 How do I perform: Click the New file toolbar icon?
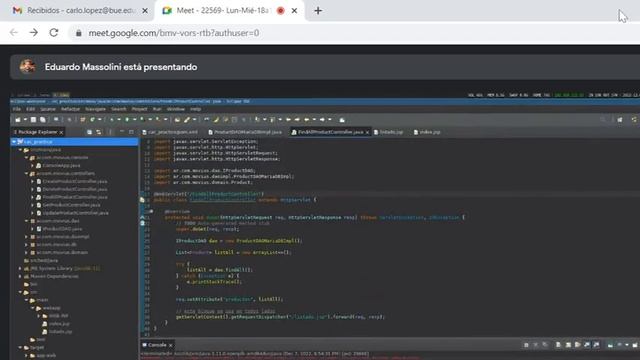(18, 120)
